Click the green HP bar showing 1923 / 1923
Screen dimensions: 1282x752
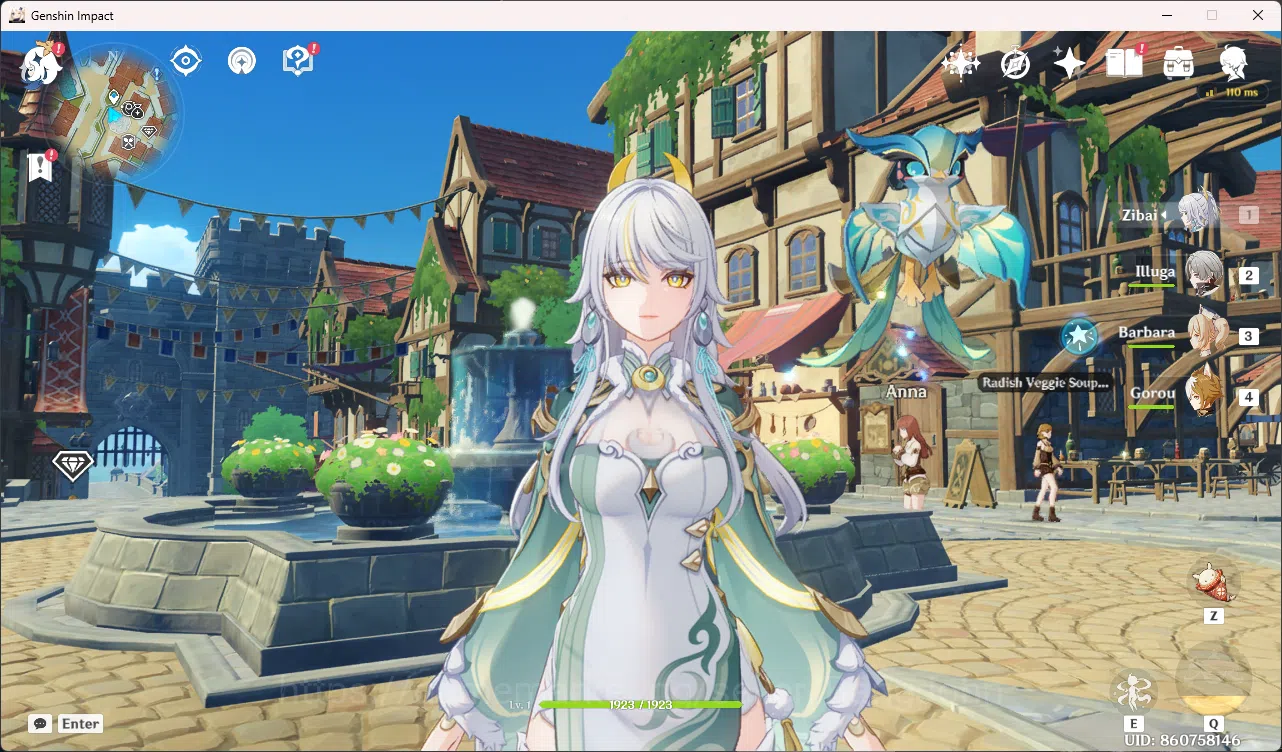click(640, 705)
